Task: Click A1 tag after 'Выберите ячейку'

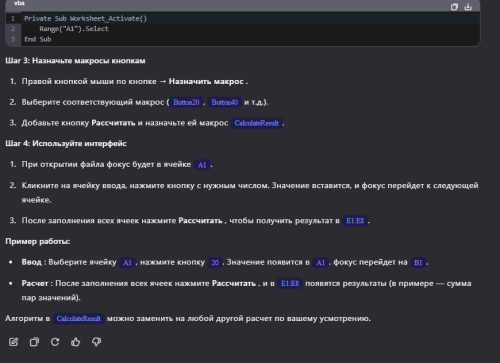Action: [127, 263]
